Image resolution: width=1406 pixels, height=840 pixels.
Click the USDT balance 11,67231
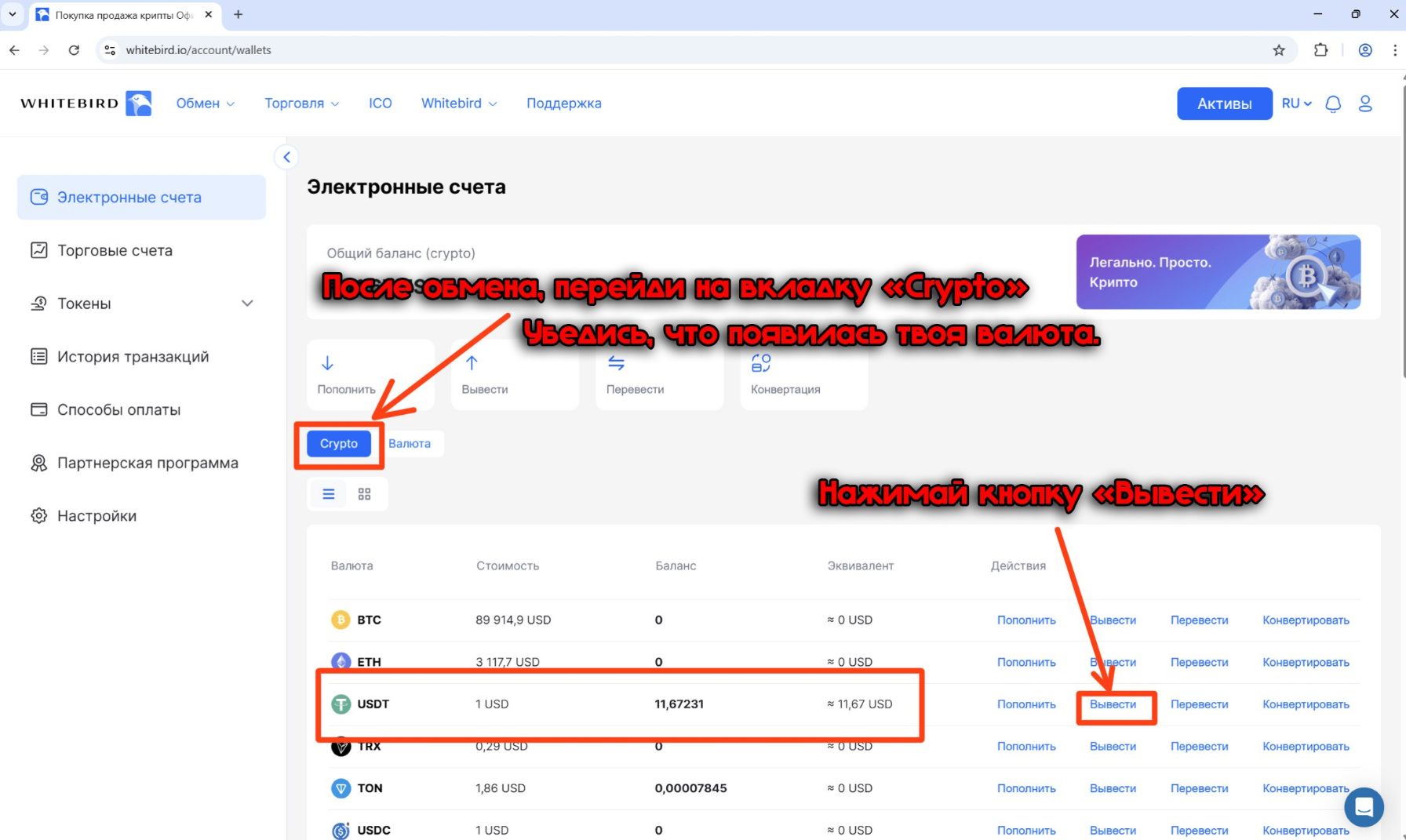[x=679, y=704]
